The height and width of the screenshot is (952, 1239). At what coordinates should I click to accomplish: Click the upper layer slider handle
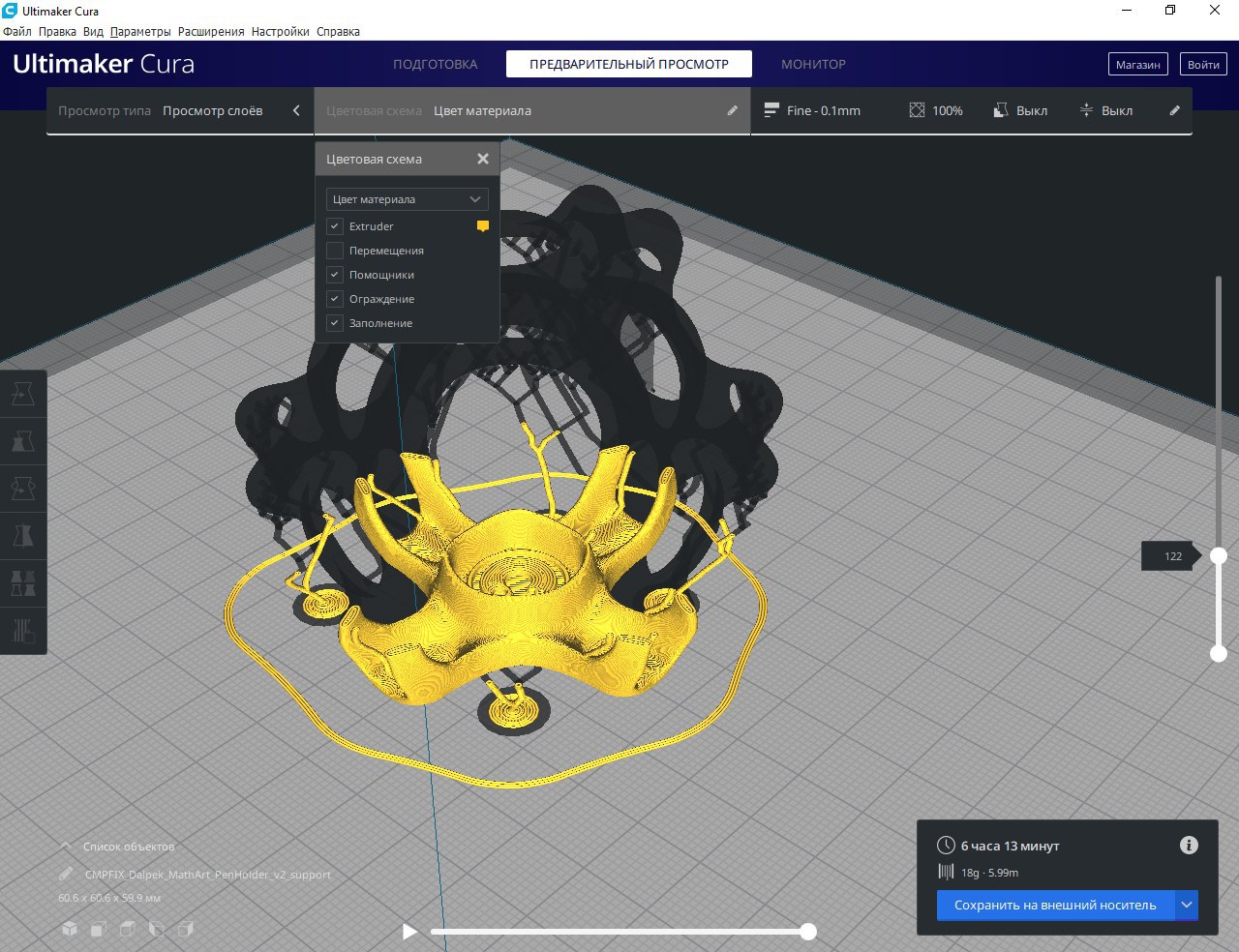(1219, 555)
